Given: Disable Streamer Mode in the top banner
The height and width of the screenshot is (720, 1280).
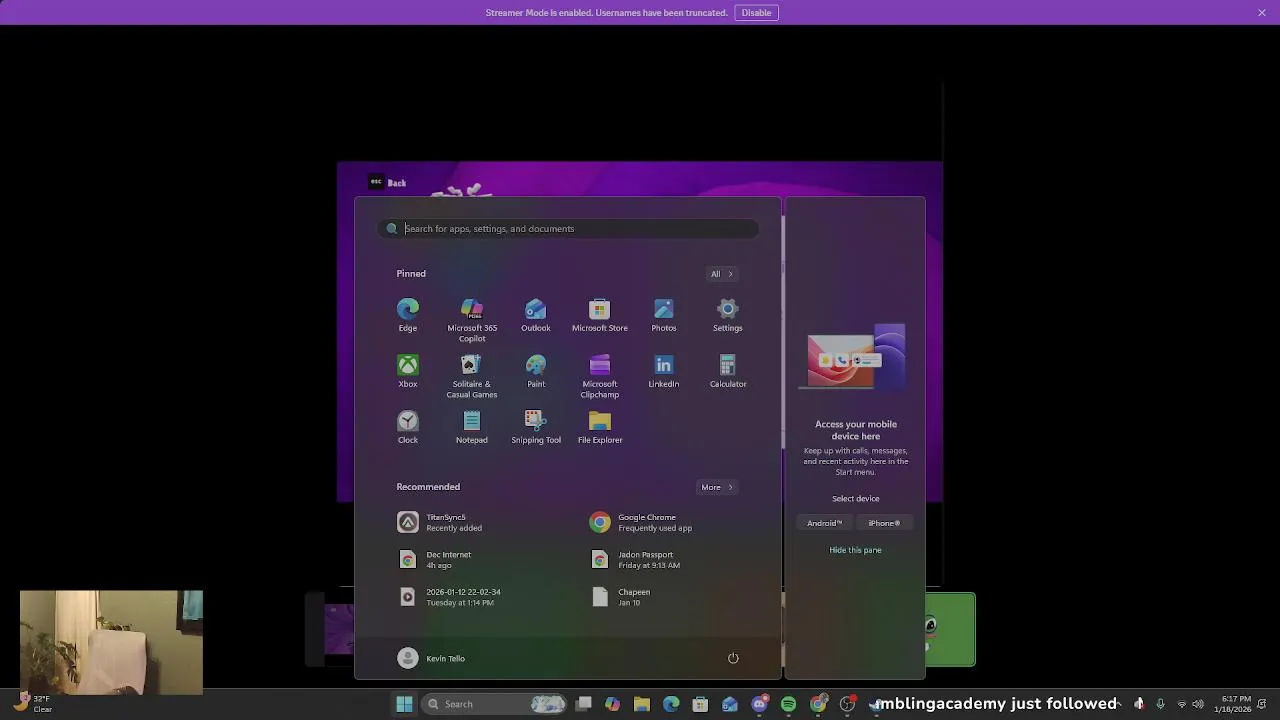Looking at the screenshot, I should point(756,13).
